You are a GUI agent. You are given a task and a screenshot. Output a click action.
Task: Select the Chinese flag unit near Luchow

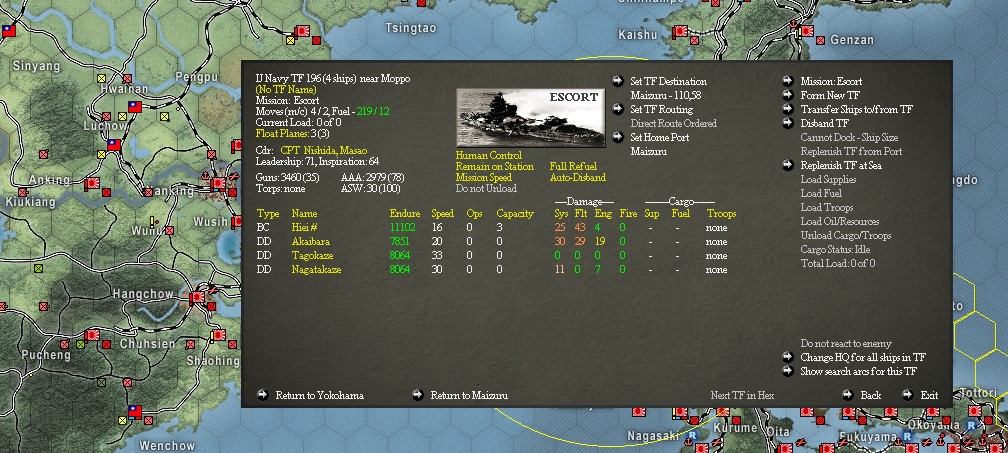pyautogui.click(x=114, y=145)
